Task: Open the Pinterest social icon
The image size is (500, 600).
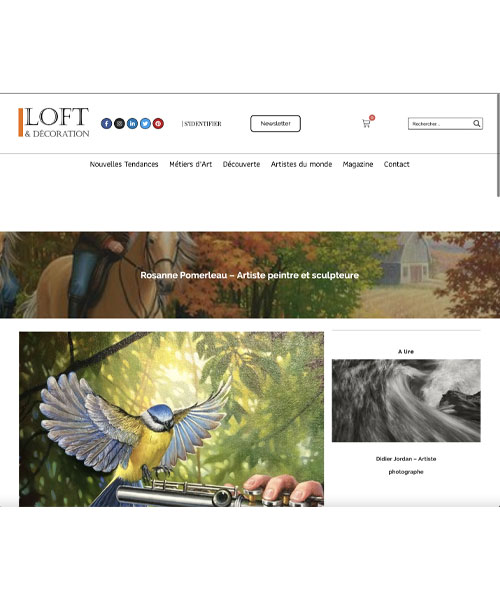Action: [x=158, y=124]
